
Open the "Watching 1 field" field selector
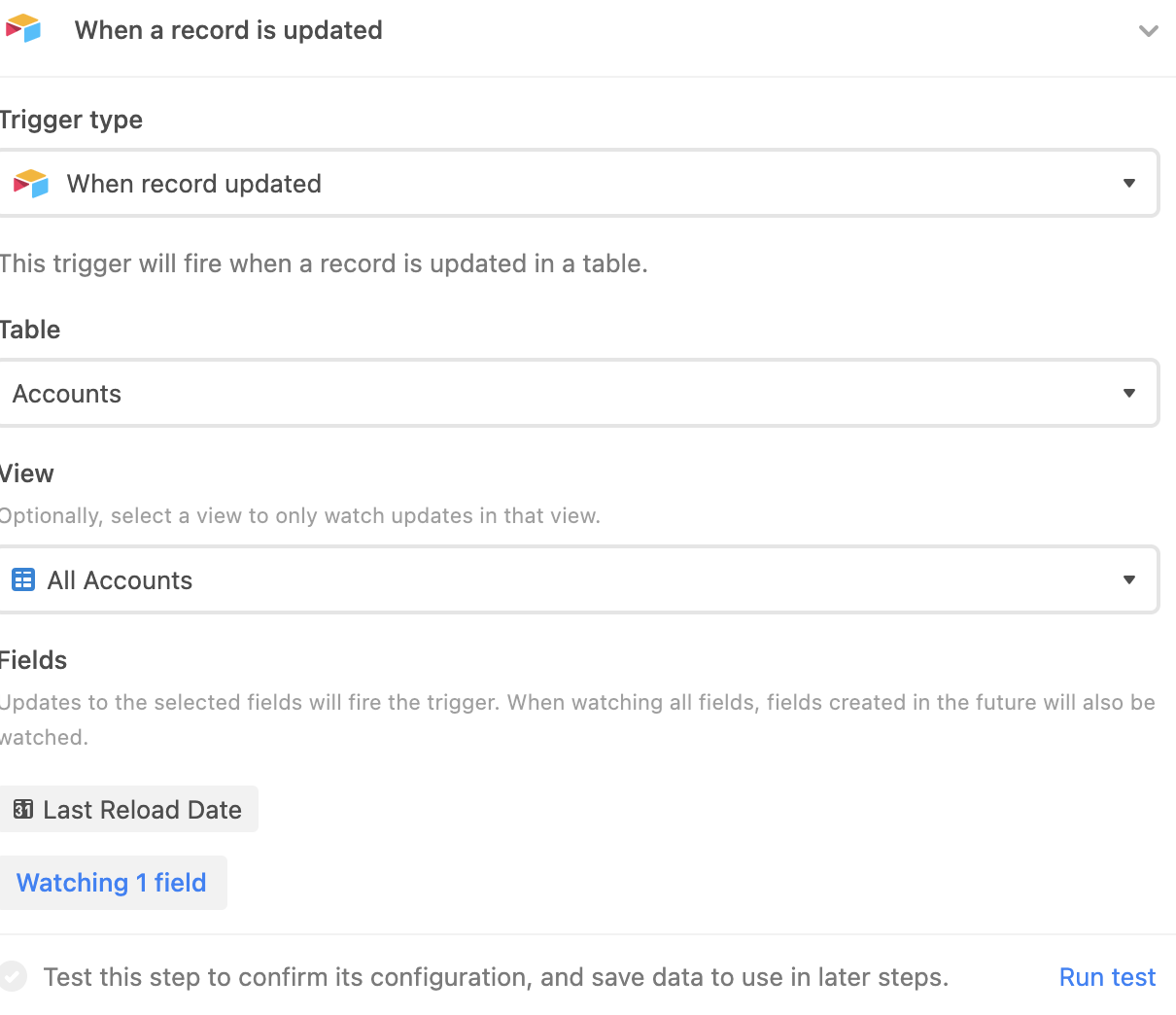pyautogui.click(x=113, y=883)
